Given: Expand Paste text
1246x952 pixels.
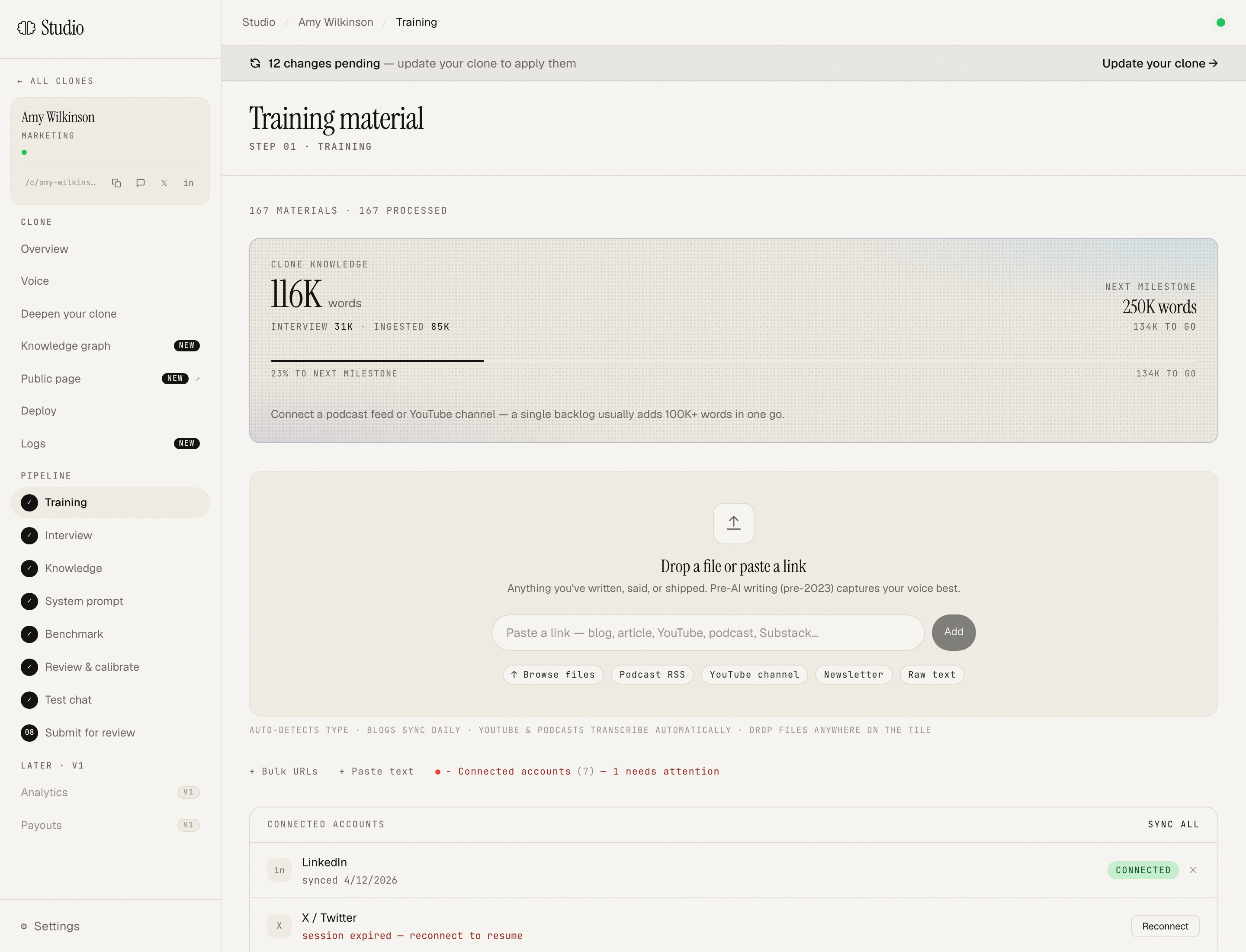Looking at the screenshot, I should pos(376,771).
